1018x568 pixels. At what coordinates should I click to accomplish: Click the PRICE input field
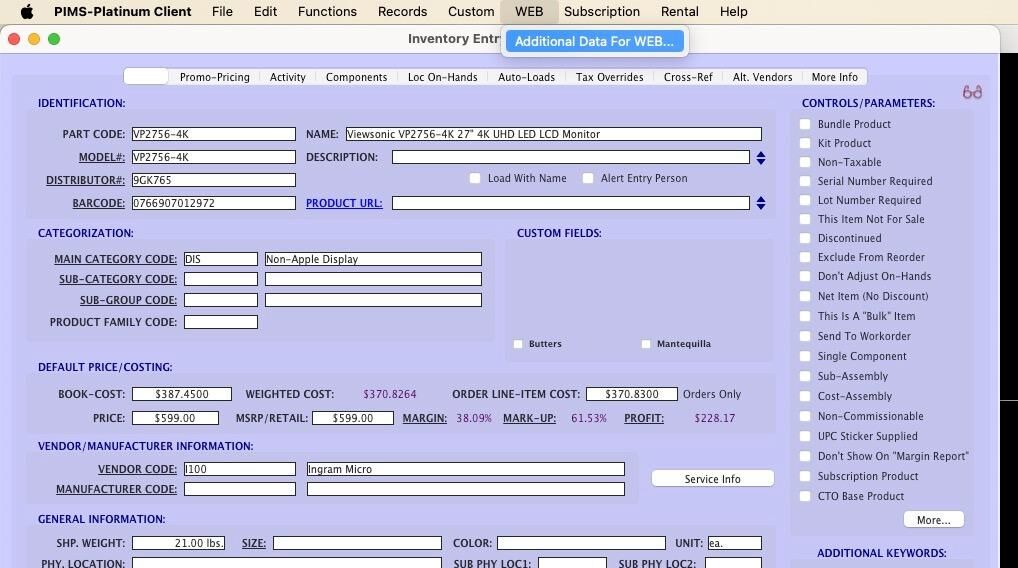click(x=175, y=418)
